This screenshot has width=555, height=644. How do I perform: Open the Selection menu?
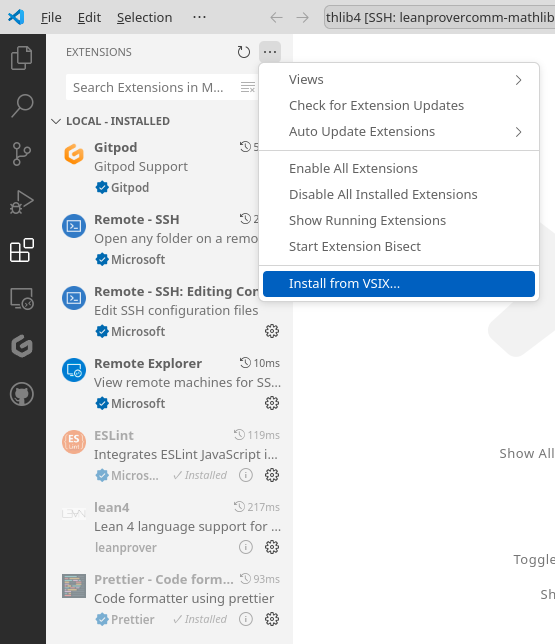[144, 18]
